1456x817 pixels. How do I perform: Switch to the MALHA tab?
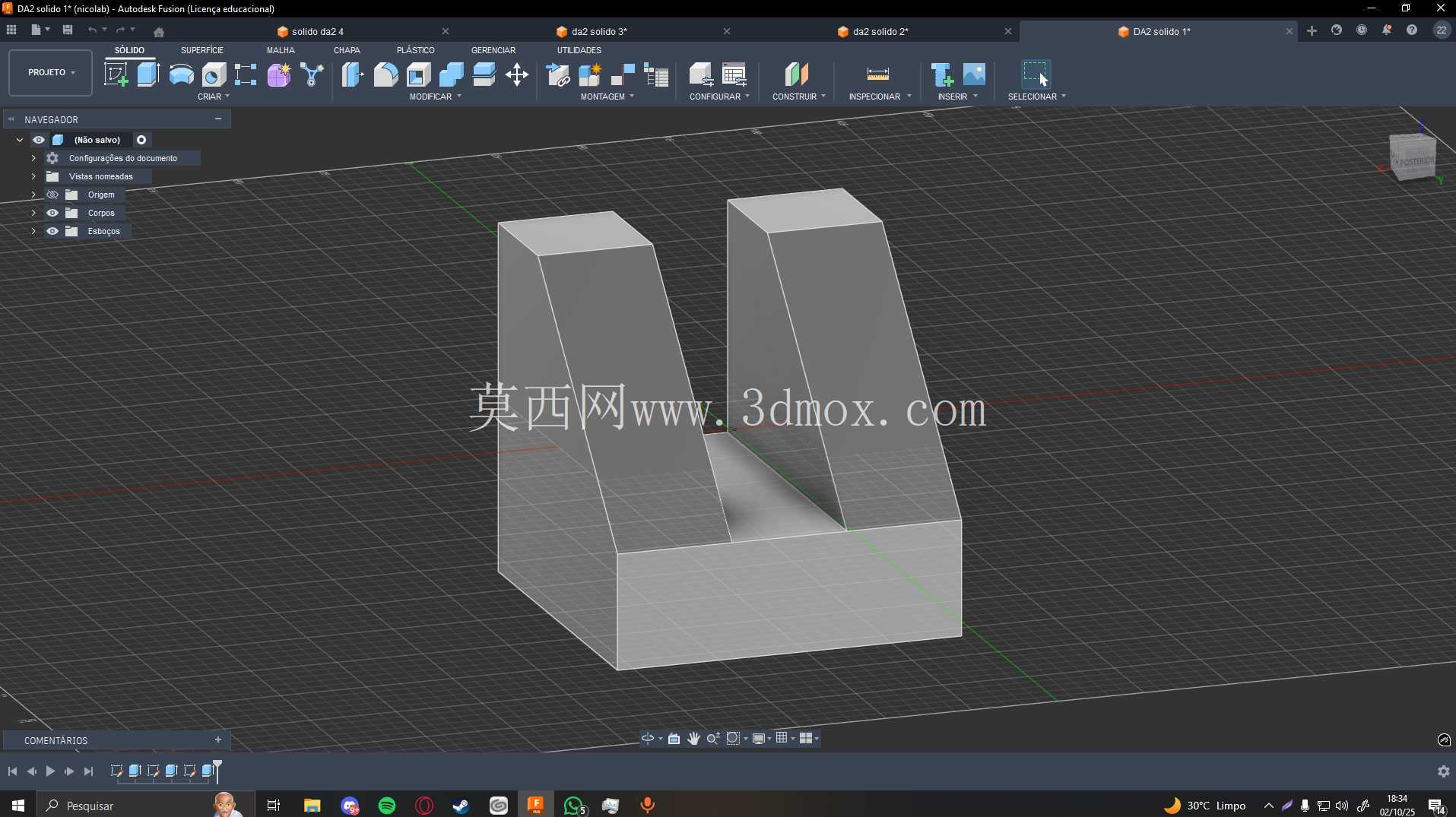[281, 50]
